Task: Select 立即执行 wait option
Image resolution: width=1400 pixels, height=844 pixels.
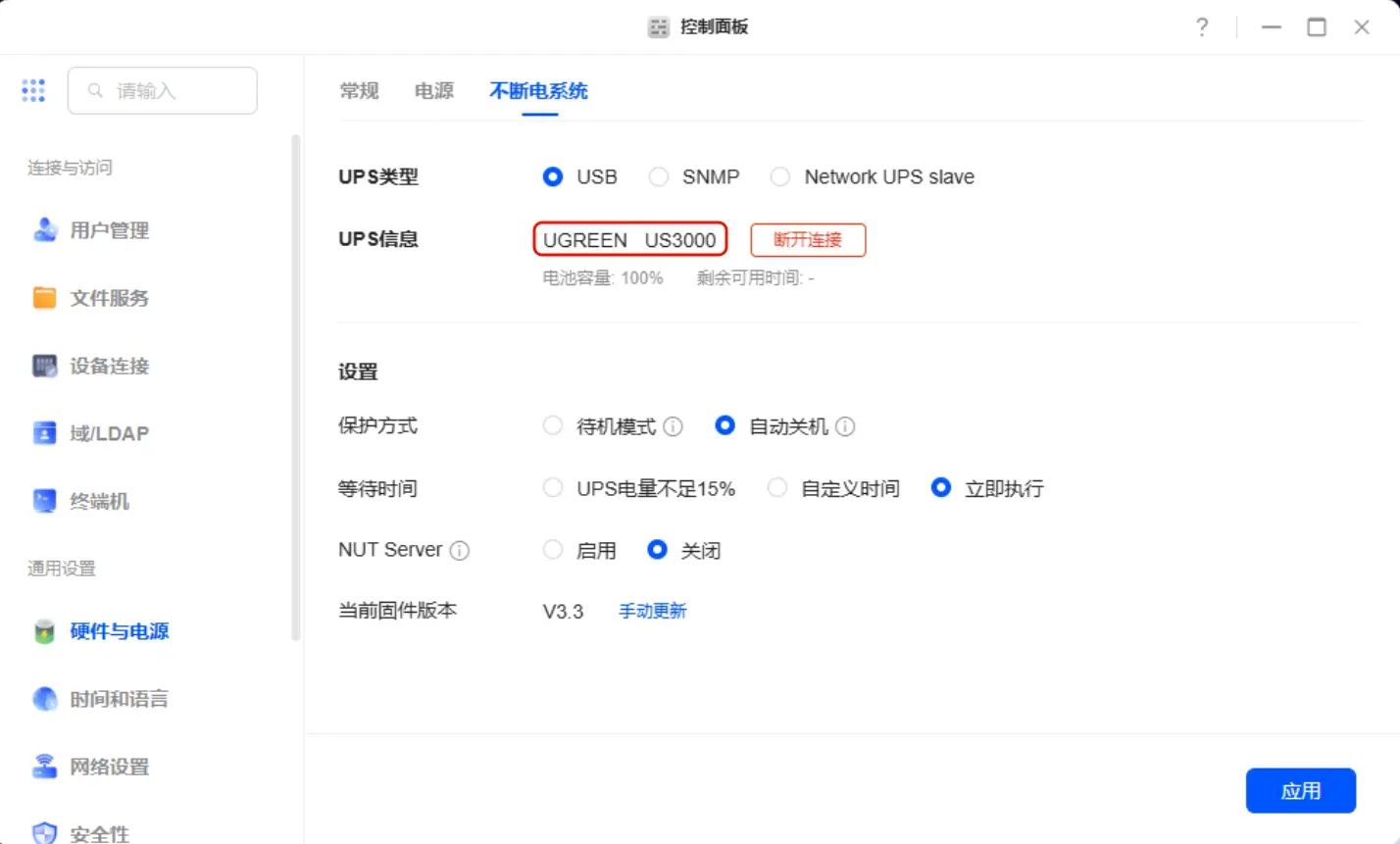Action: 941,488
